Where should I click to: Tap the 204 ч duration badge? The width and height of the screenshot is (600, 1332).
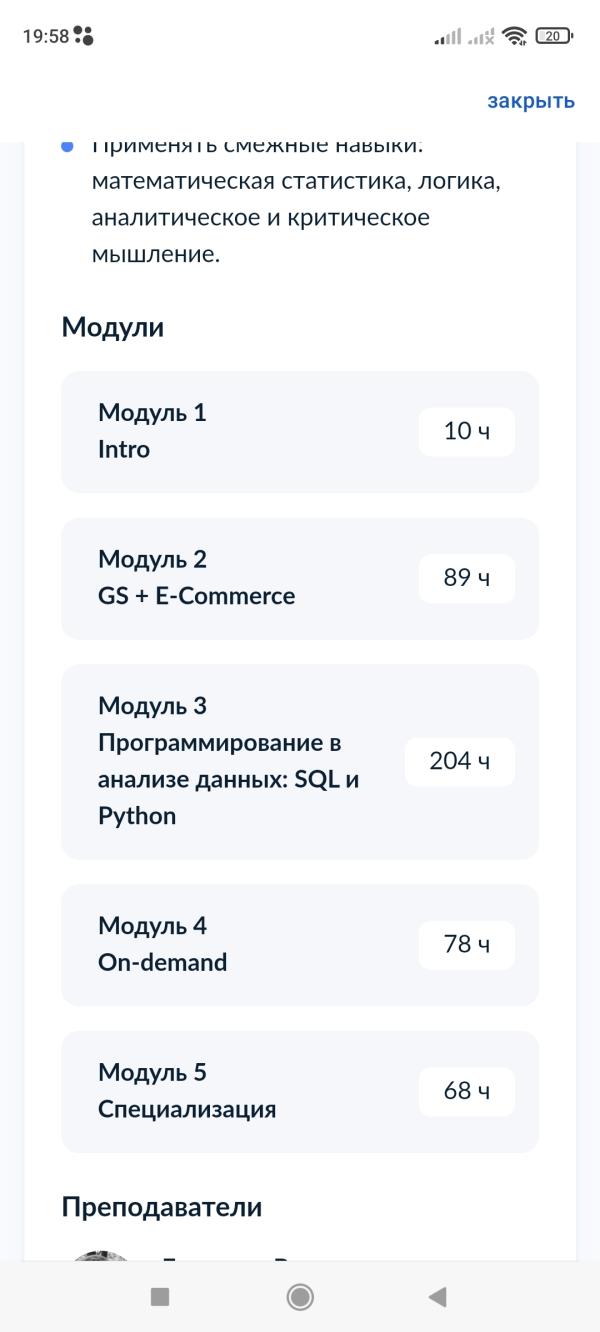click(x=459, y=762)
